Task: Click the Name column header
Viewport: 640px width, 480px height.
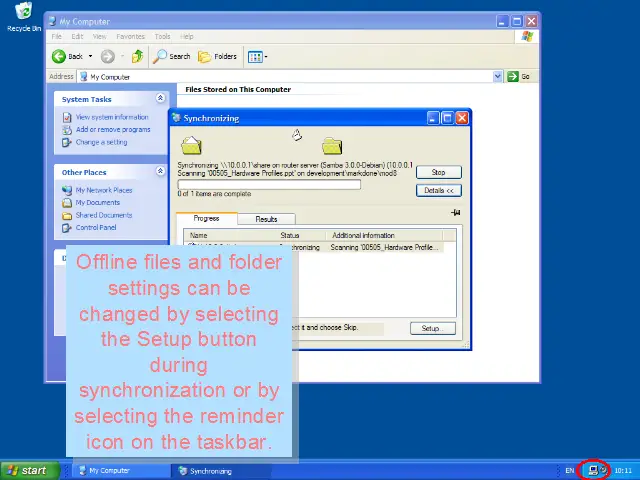Action: click(x=231, y=236)
